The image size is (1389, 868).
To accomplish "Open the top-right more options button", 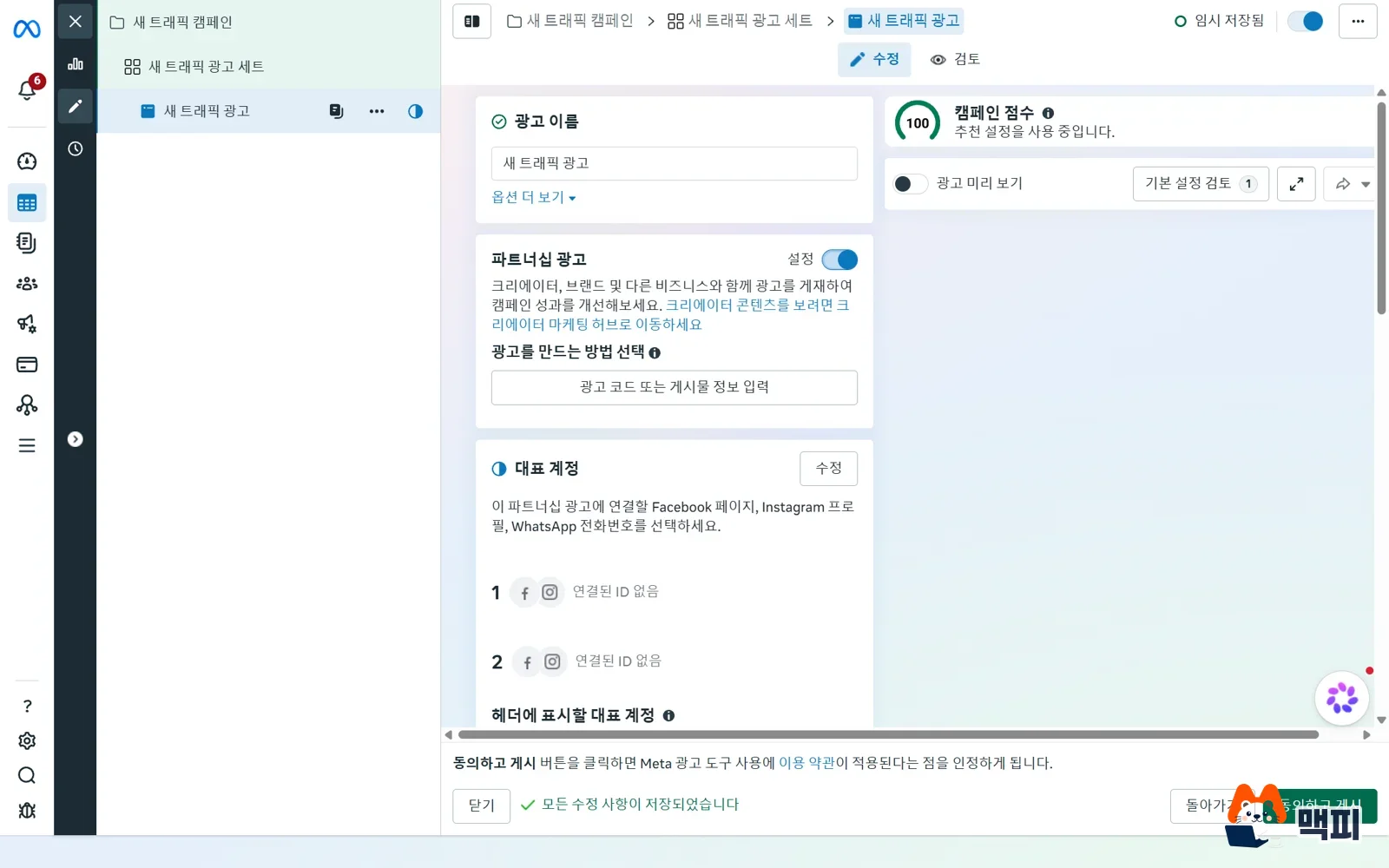I will point(1358,21).
